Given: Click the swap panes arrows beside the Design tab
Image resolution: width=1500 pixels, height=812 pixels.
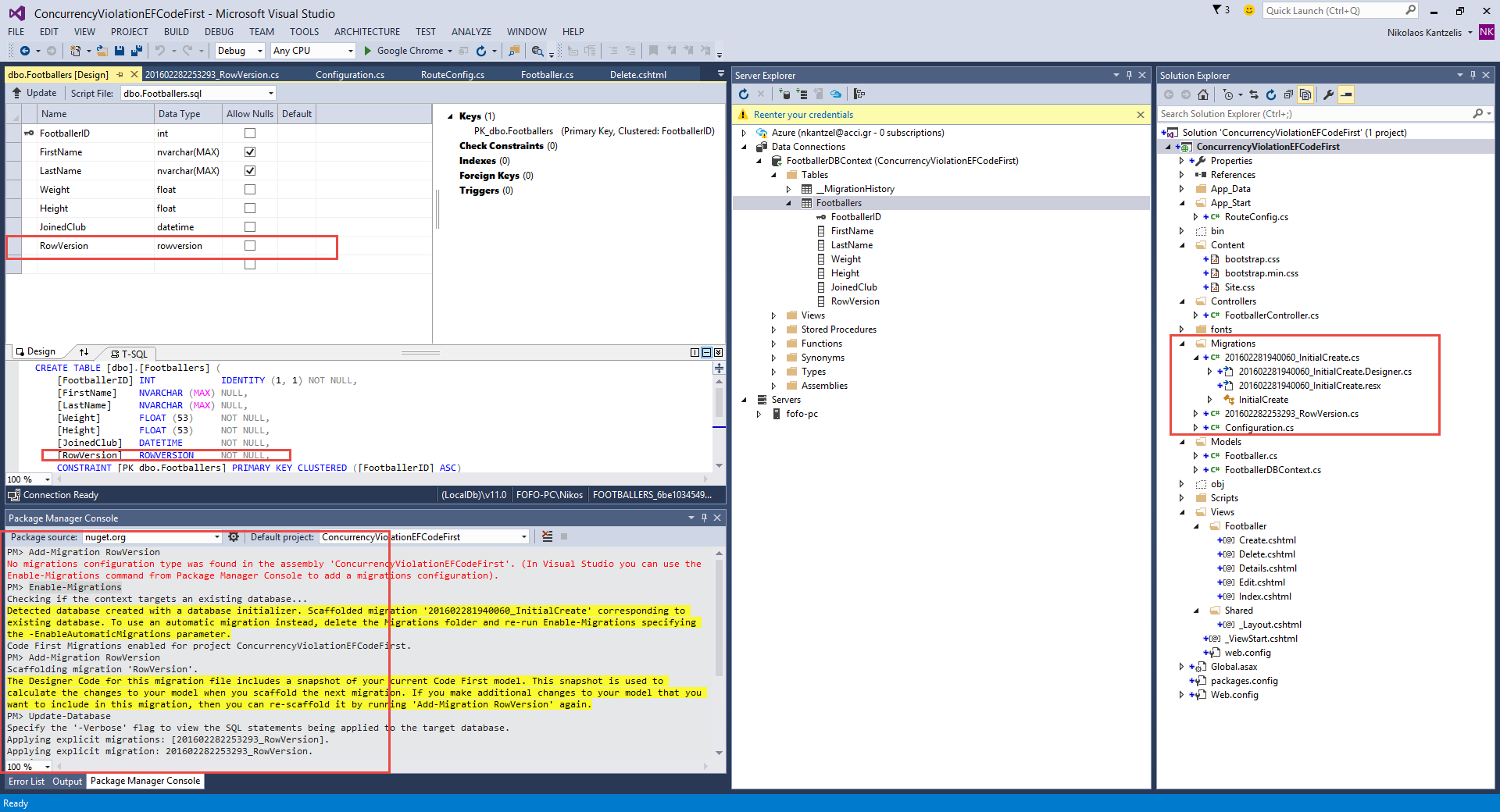Looking at the screenshot, I should 84,352.
